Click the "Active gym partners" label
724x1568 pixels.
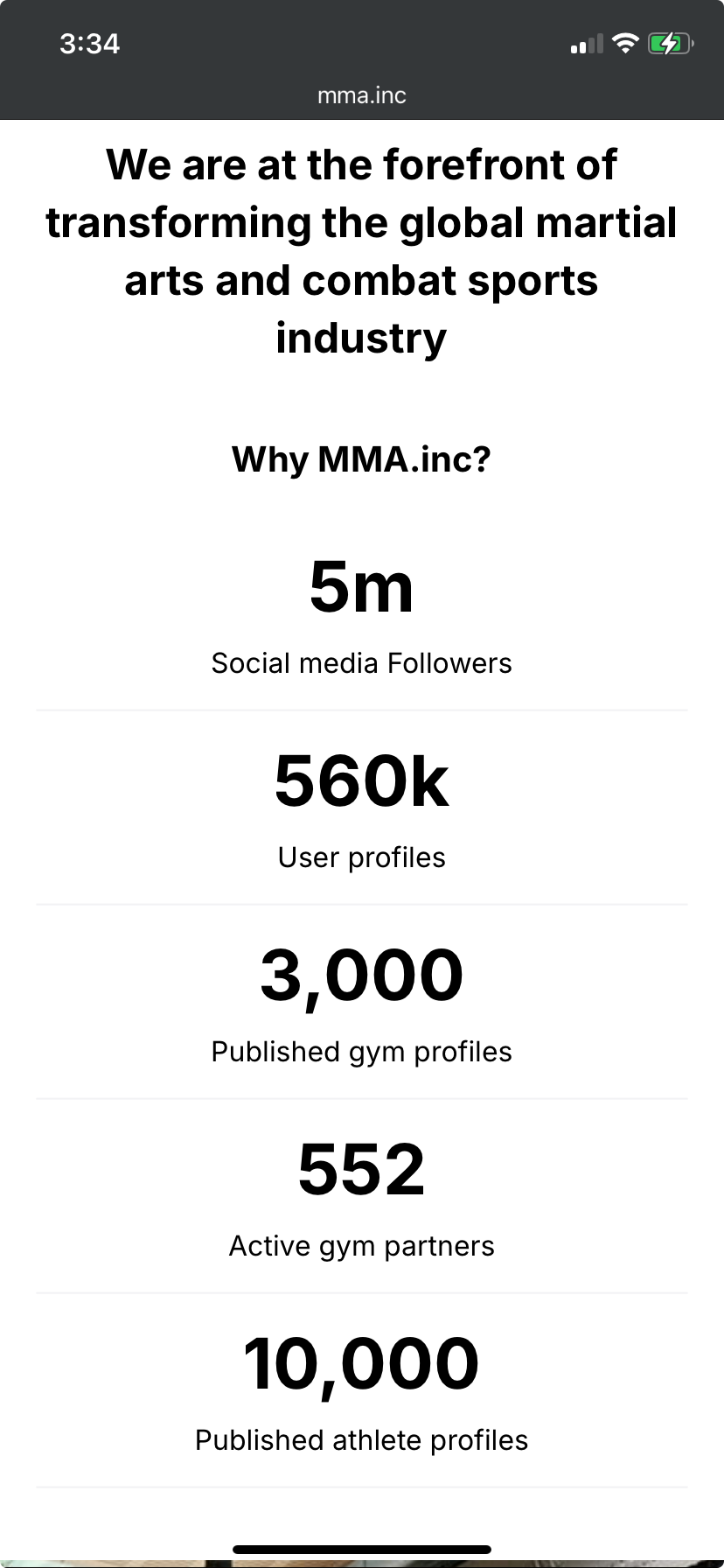[362, 1246]
